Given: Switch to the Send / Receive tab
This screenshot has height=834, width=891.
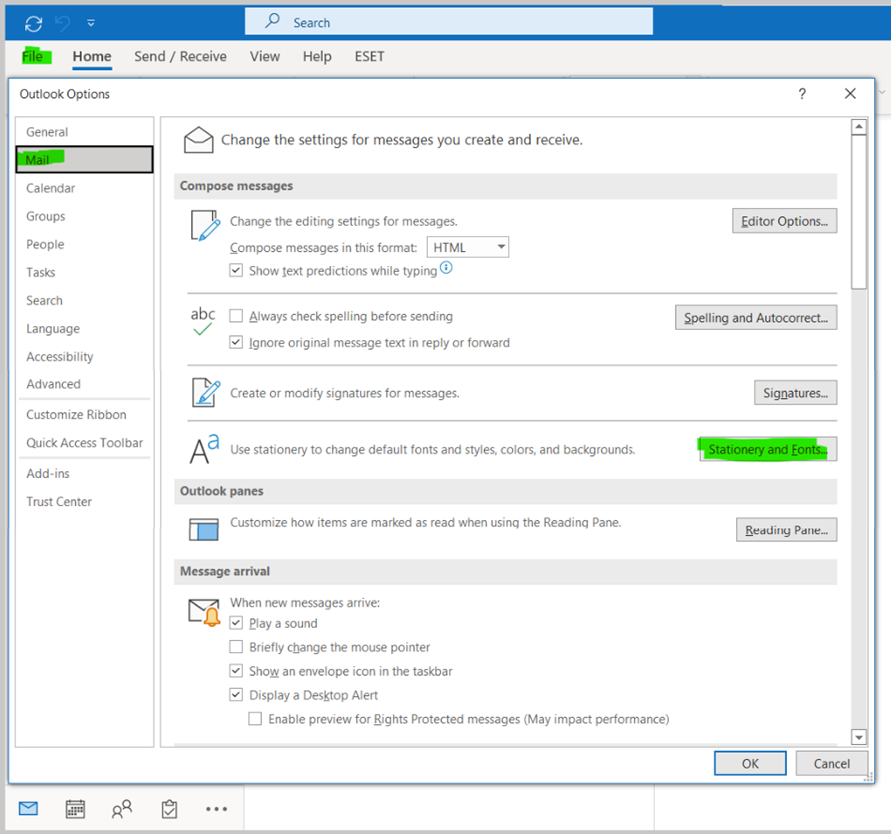Looking at the screenshot, I should (x=180, y=57).
